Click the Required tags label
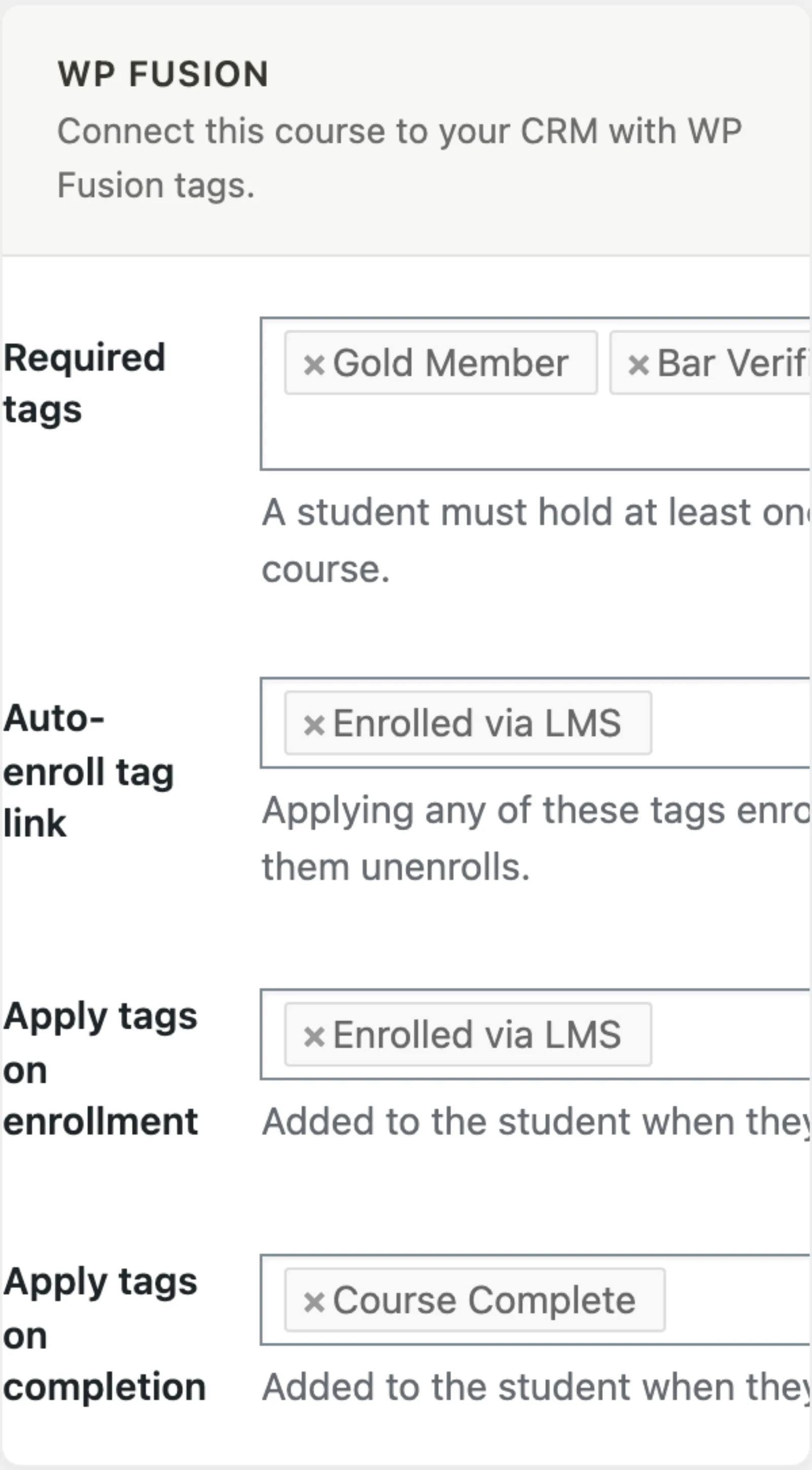The image size is (812, 1470). [84, 383]
